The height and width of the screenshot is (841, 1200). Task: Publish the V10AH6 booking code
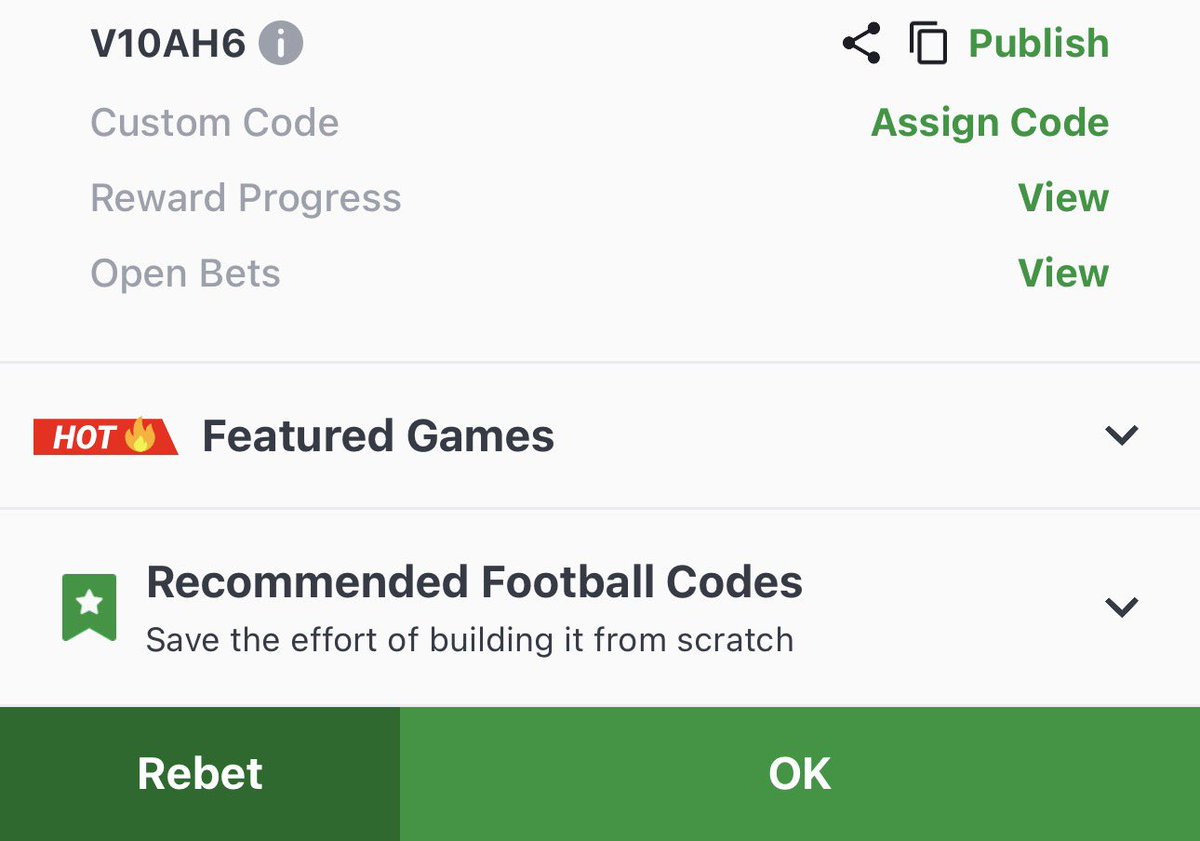1039,43
